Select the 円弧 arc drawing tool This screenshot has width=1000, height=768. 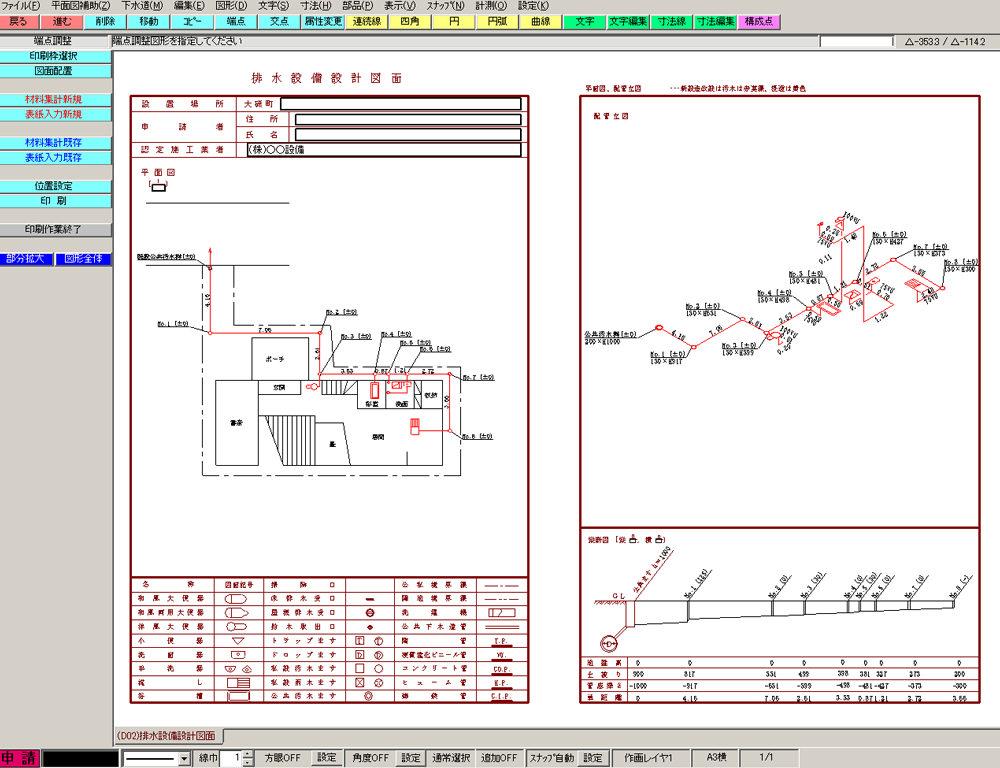(x=497, y=22)
